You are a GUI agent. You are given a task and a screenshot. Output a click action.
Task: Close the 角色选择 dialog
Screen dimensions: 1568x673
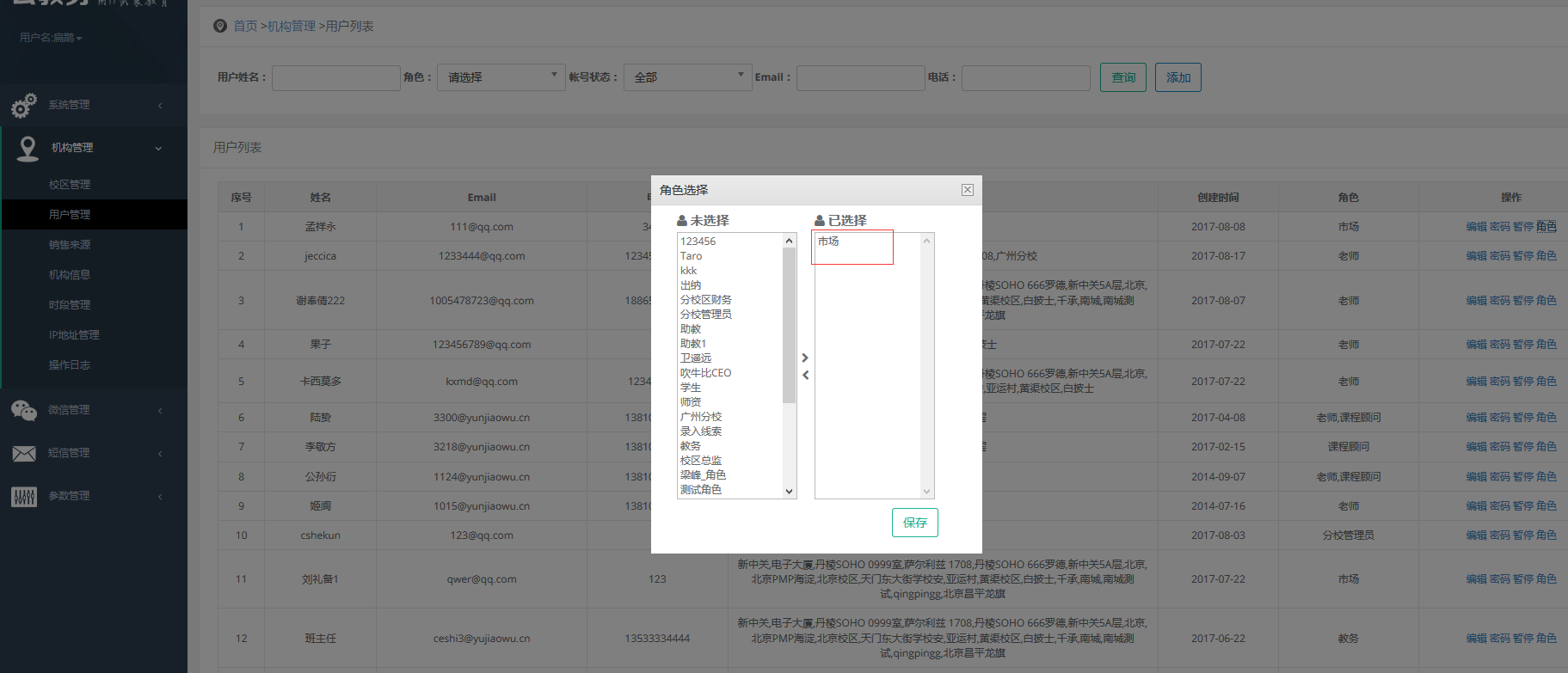(x=968, y=190)
